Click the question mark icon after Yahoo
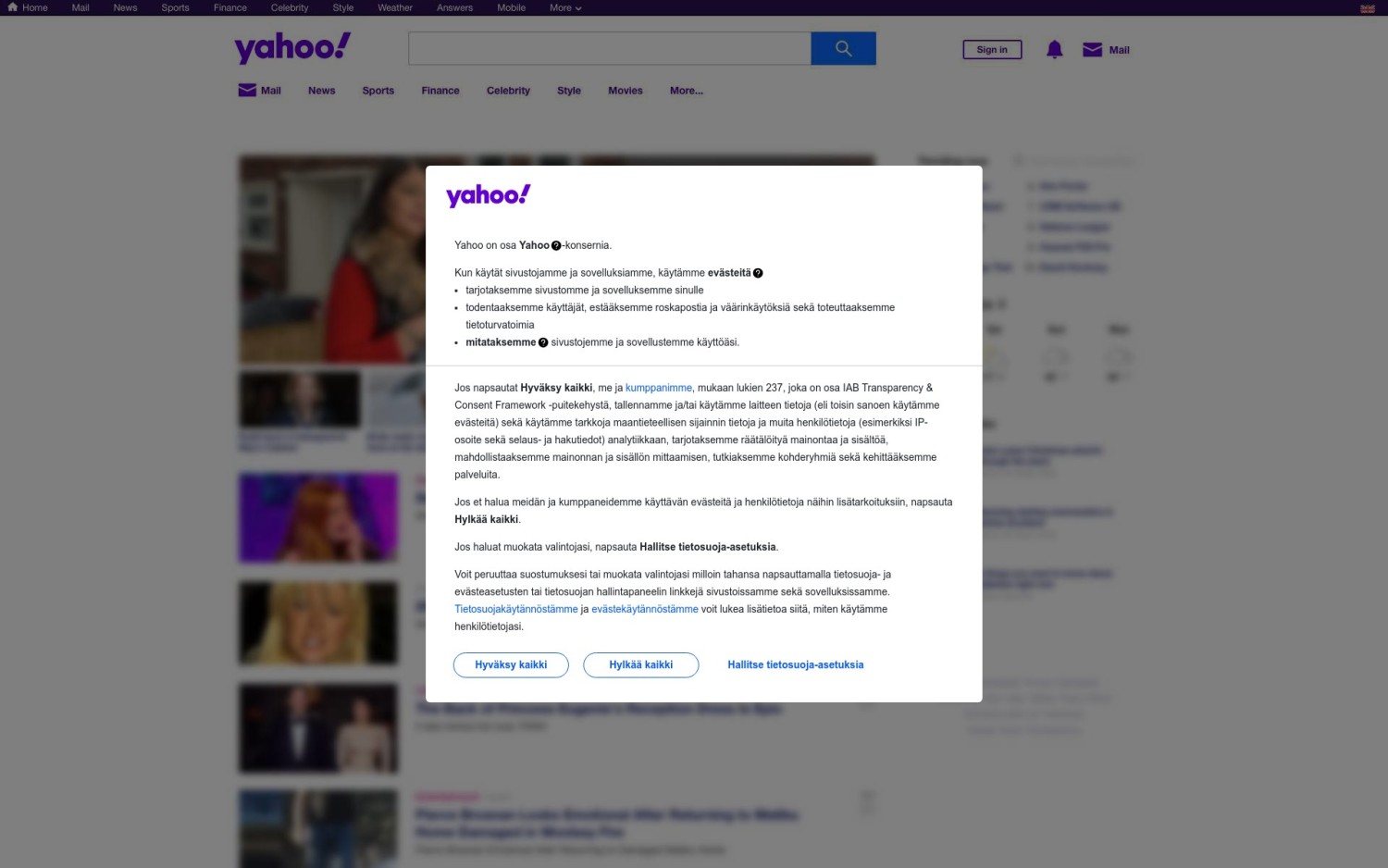Image resolution: width=1388 pixels, height=868 pixels. [x=556, y=246]
